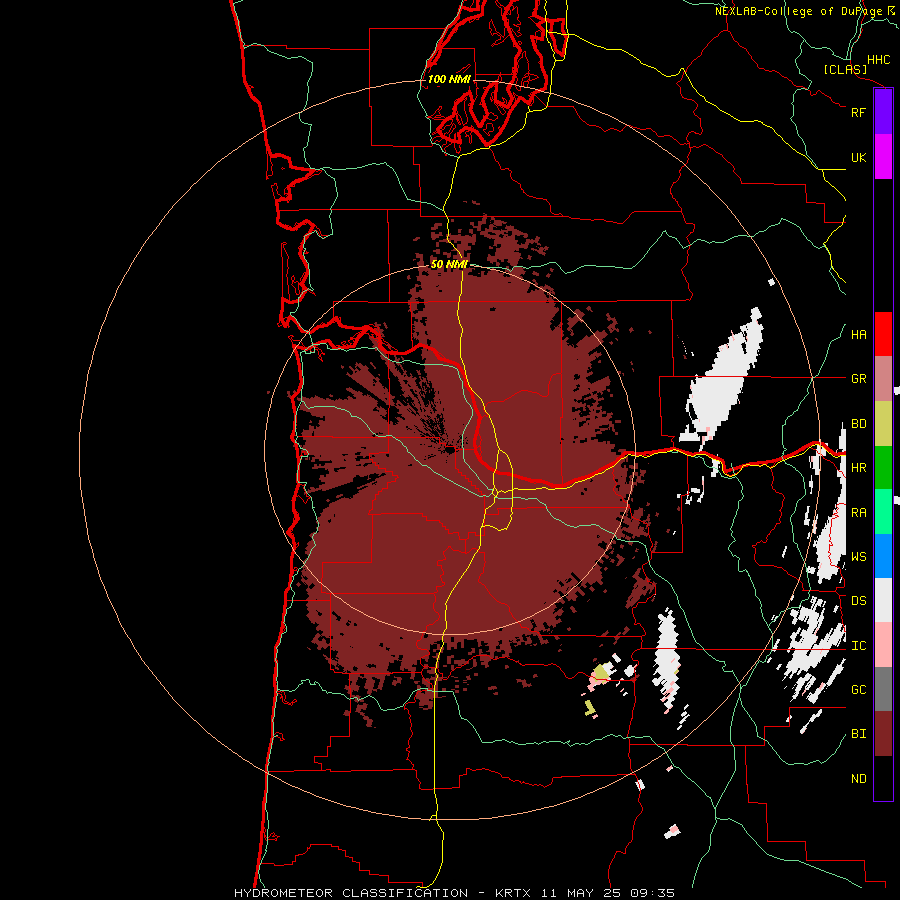Click the GC gray legend swatch
900x900 pixels.
(x=883, y=689)
